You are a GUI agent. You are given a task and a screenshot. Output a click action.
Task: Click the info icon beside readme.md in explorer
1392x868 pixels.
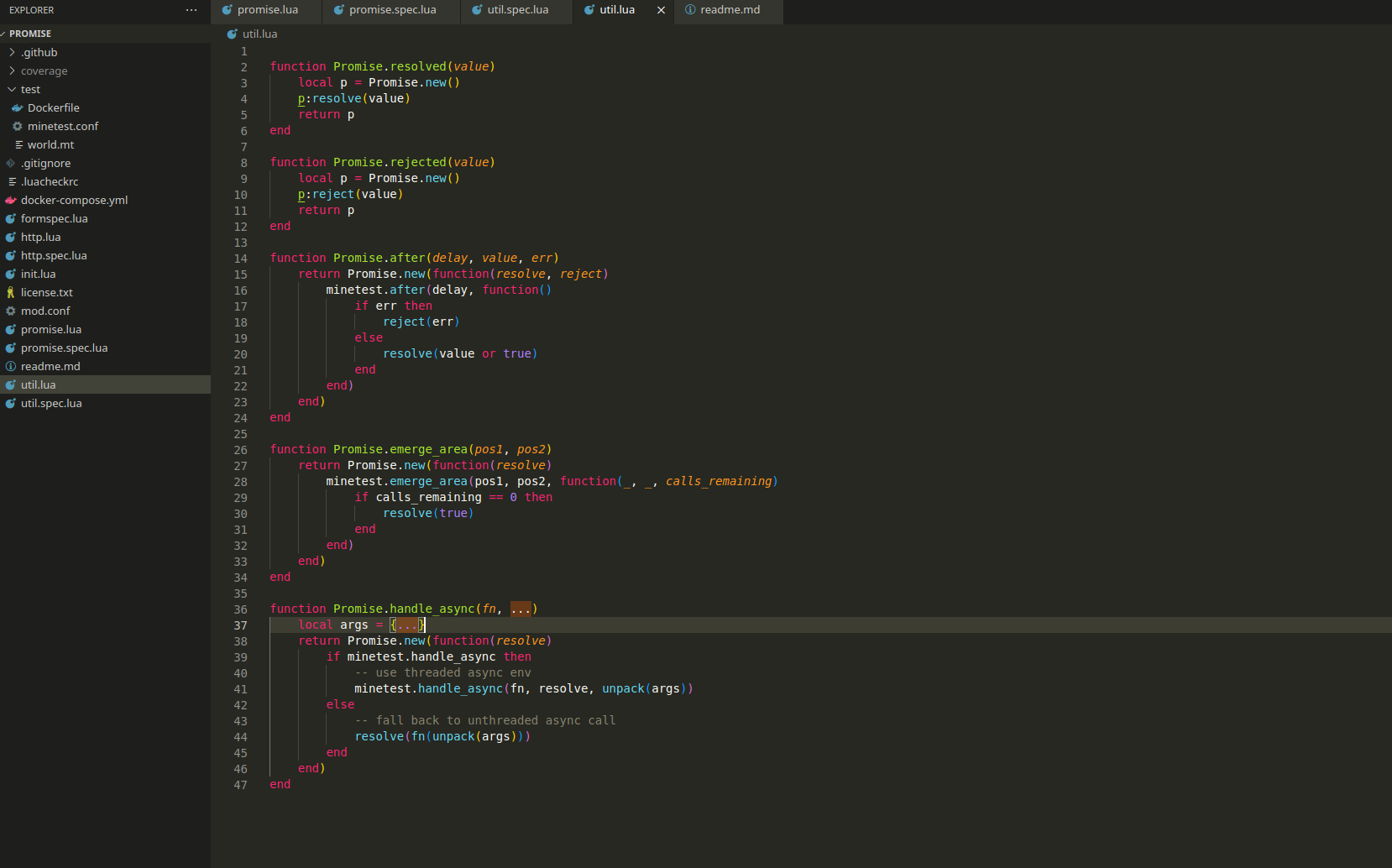coord(10,367)
